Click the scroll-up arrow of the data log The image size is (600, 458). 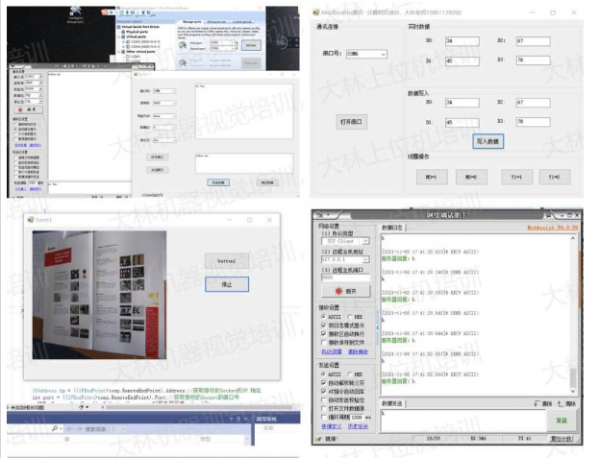click(x=572, y=238)
